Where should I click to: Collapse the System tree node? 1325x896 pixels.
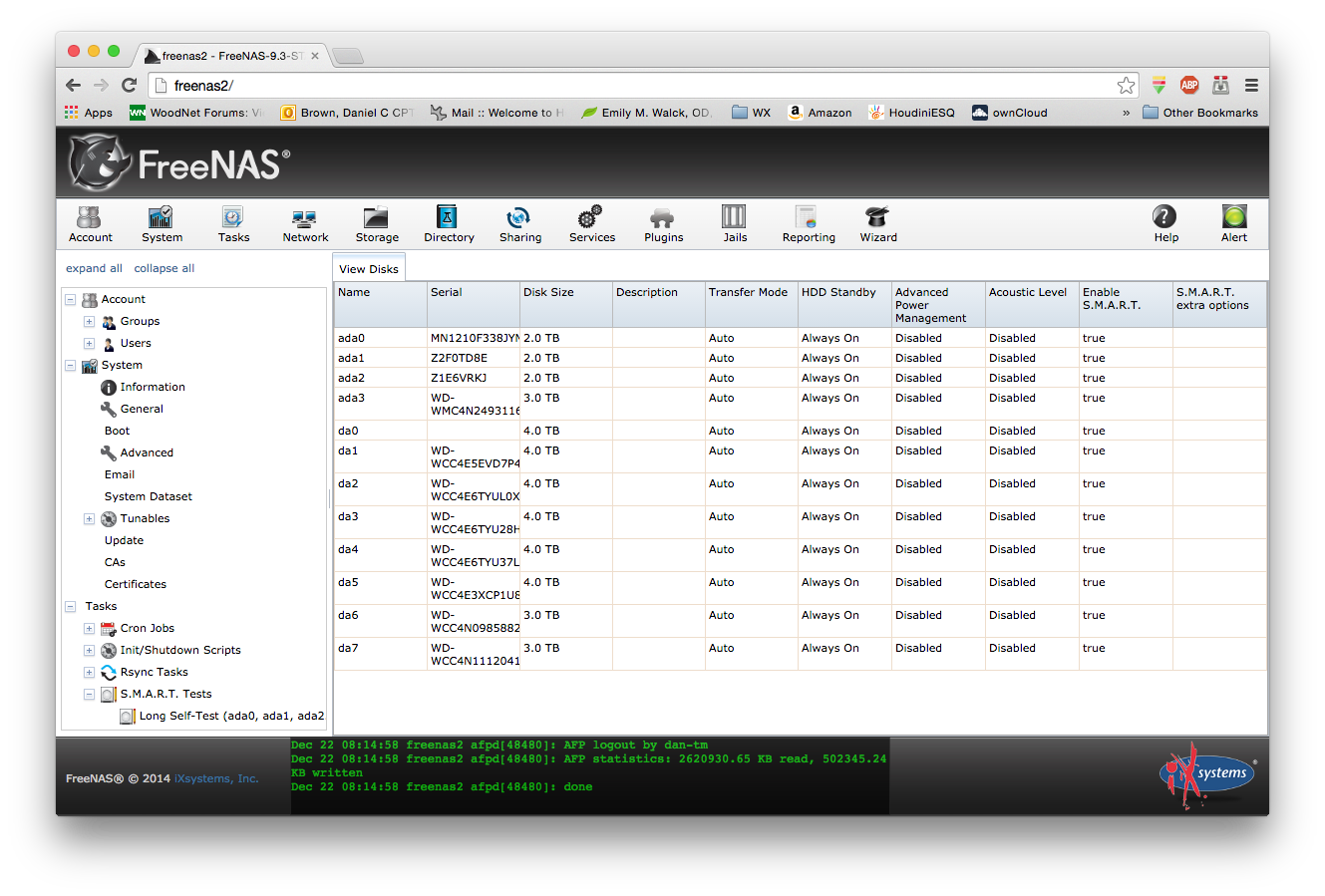tap(70, 366)
